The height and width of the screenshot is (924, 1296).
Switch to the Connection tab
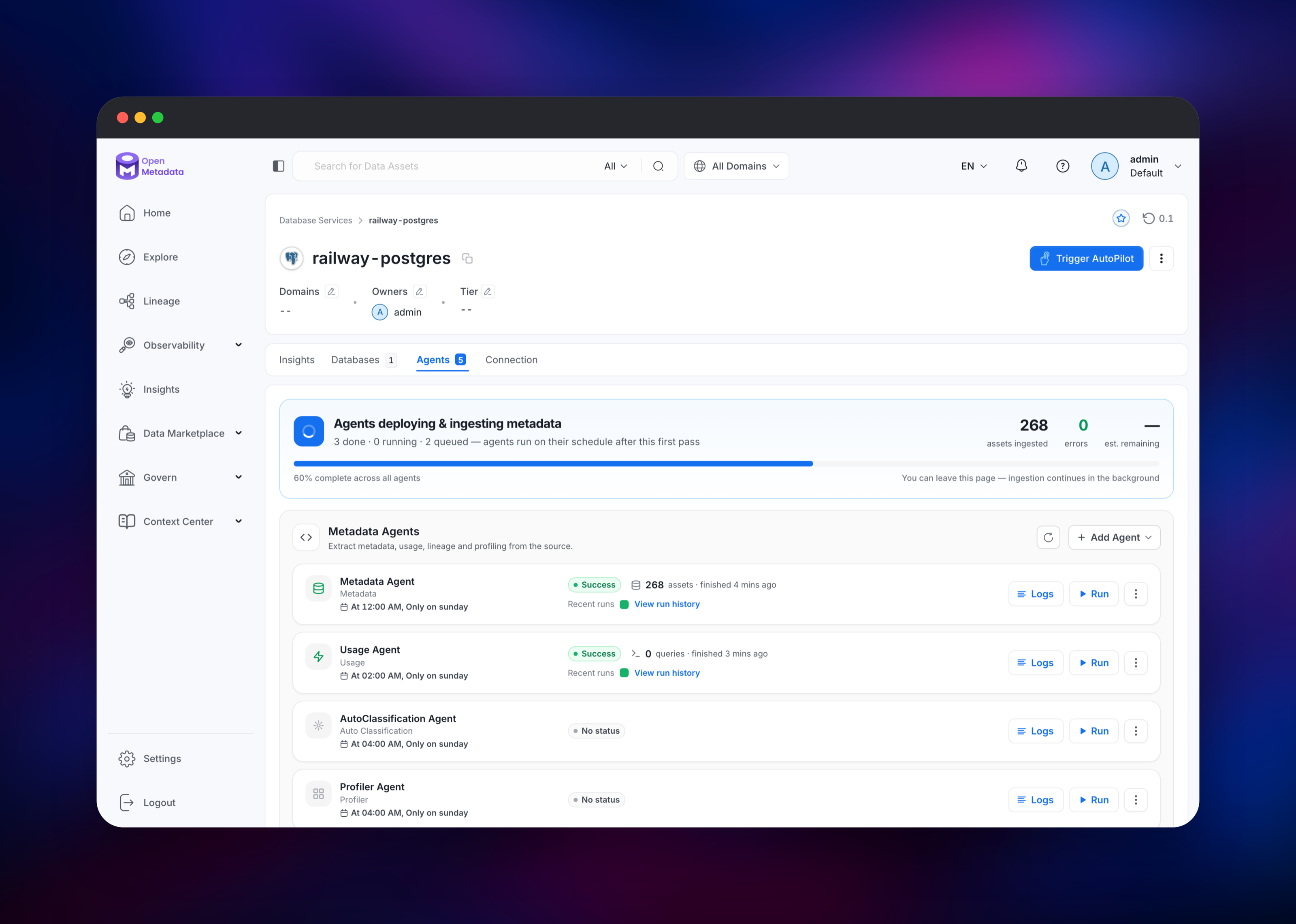point(511,360)
